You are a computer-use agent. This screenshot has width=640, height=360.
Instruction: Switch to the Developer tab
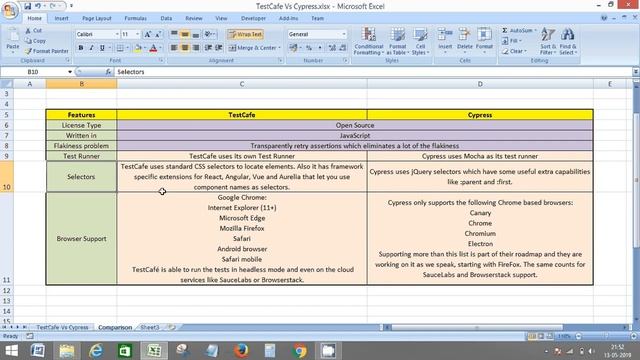[253, 18]
